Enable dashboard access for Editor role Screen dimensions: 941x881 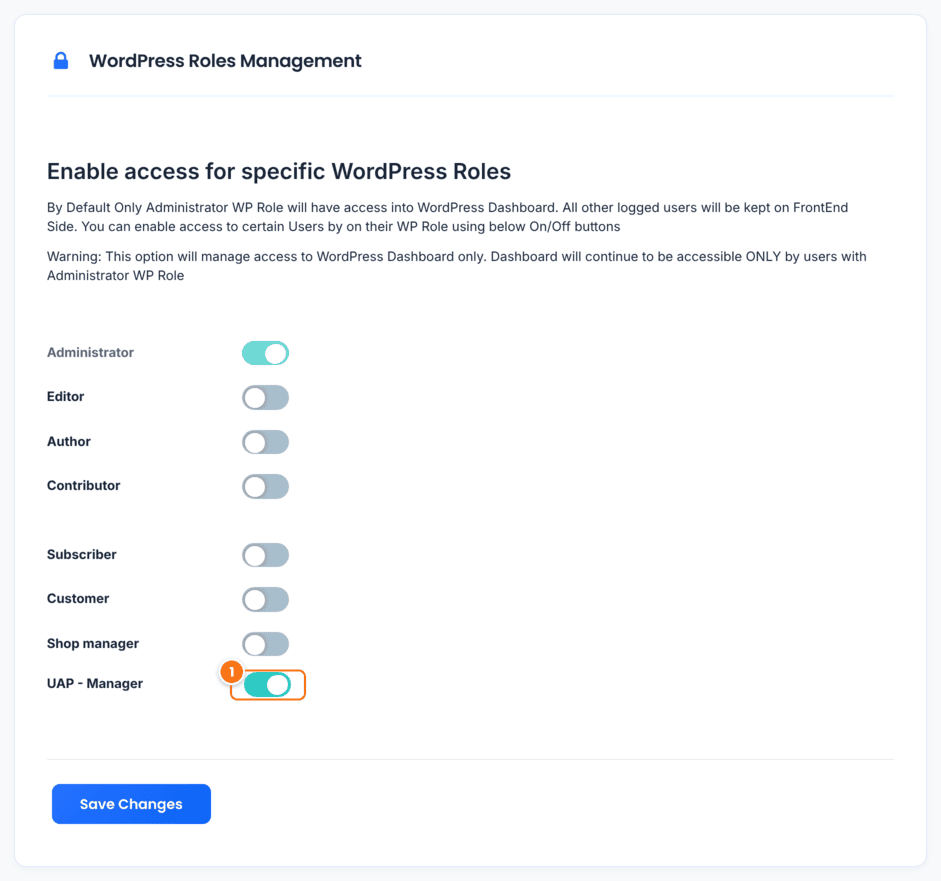point(265,398)
